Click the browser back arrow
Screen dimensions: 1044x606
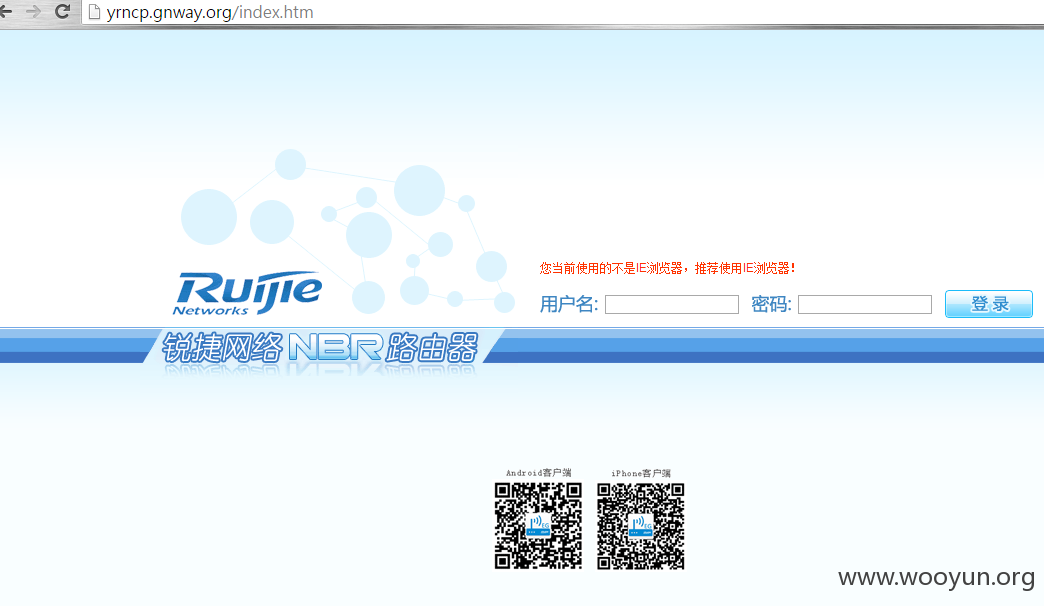click(x=5, y=11)
